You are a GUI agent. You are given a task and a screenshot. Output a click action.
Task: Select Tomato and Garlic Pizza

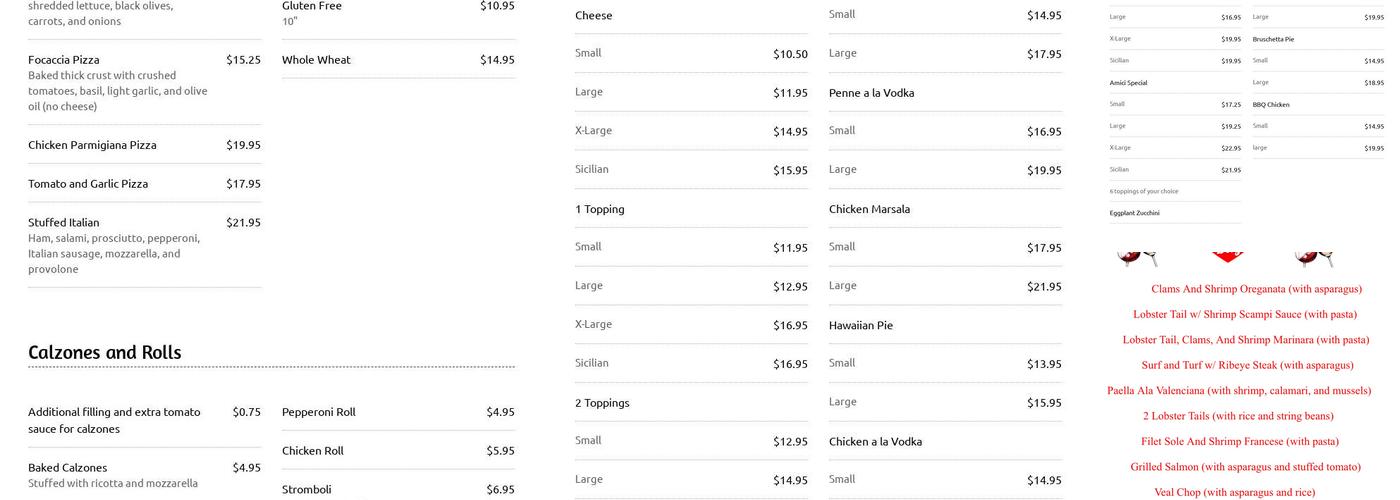(88, 184)
